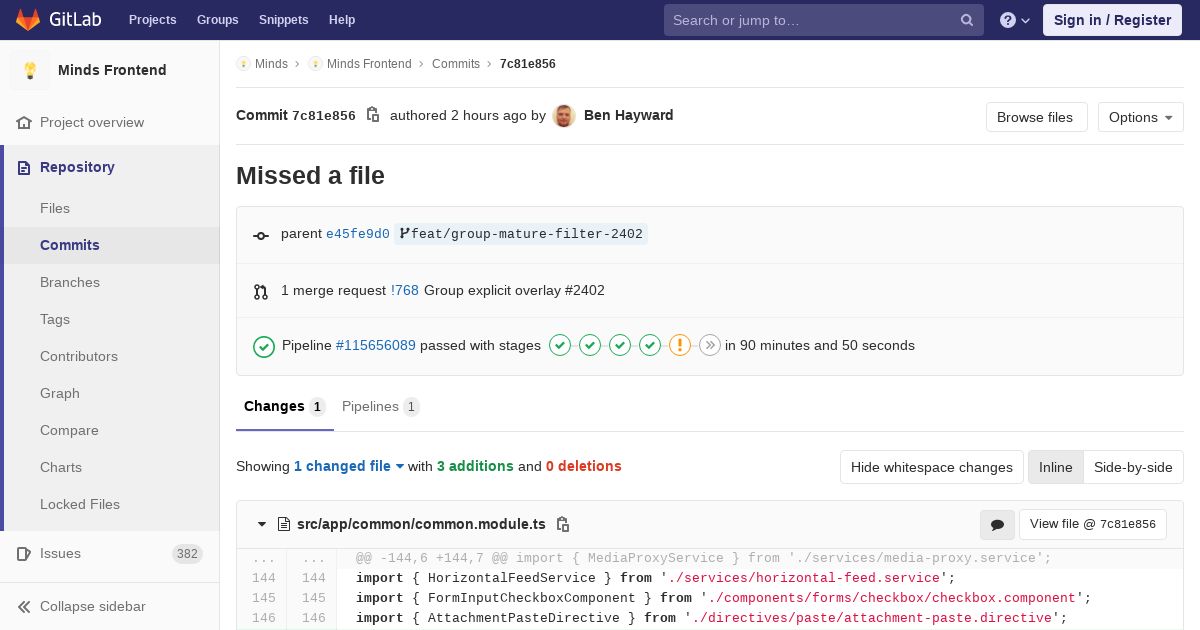
Task: Open pipeline #115656089 link
Action: (376, 345)
